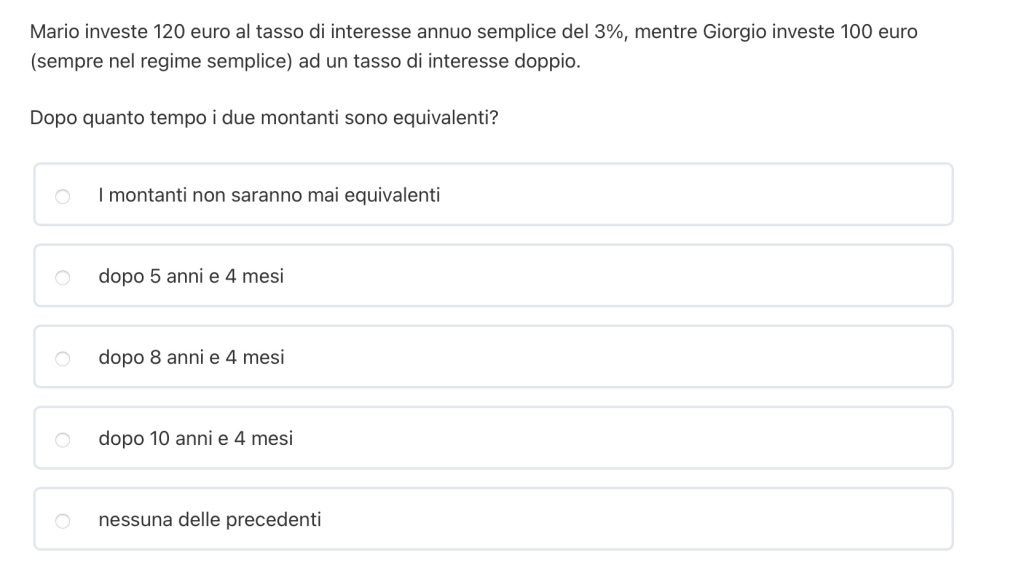Click the label text 'dopo 10 anni e 4 mesi'

tap(196, 438)
